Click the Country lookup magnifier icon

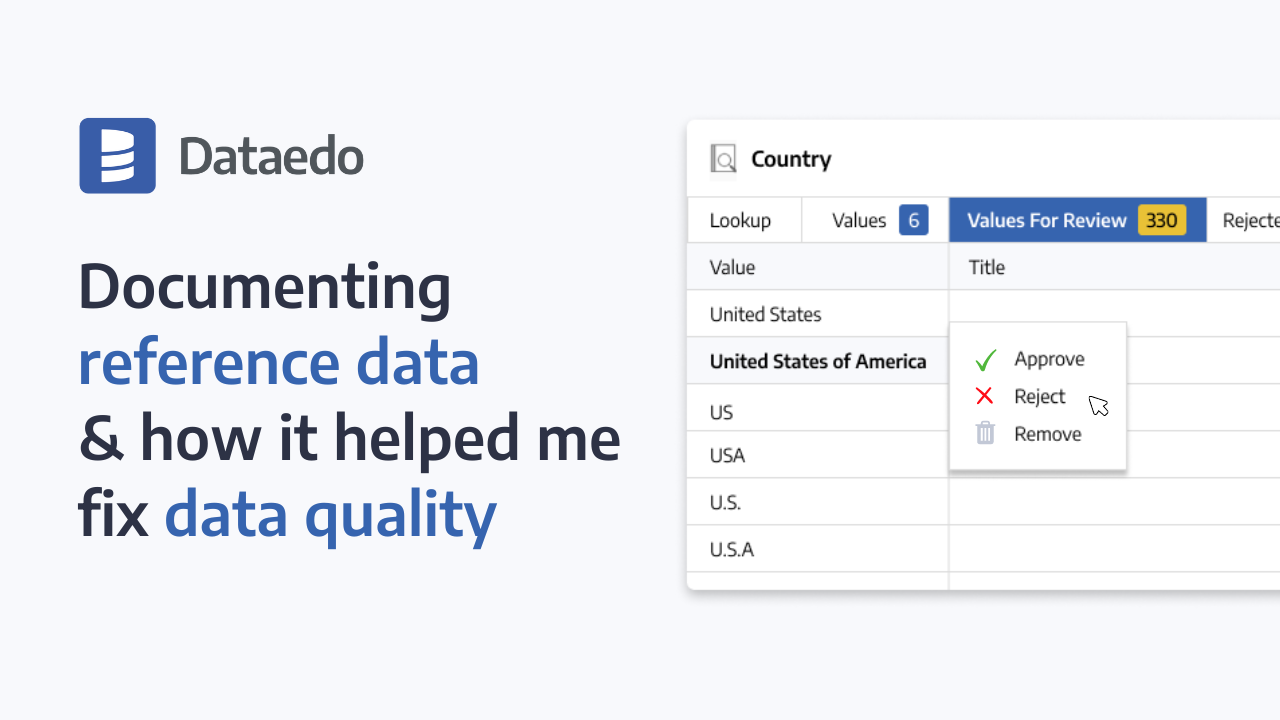[x=723, y=159]
